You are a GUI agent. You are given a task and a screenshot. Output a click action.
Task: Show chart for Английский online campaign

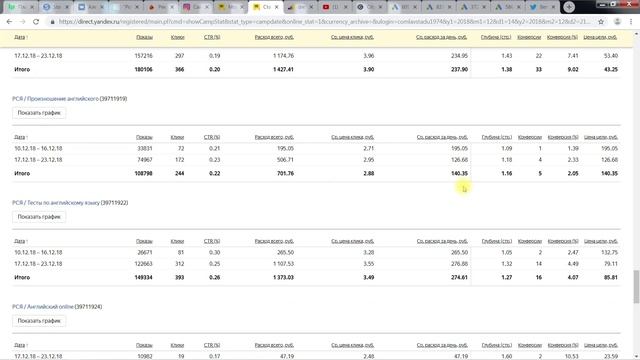coord(39,321)
